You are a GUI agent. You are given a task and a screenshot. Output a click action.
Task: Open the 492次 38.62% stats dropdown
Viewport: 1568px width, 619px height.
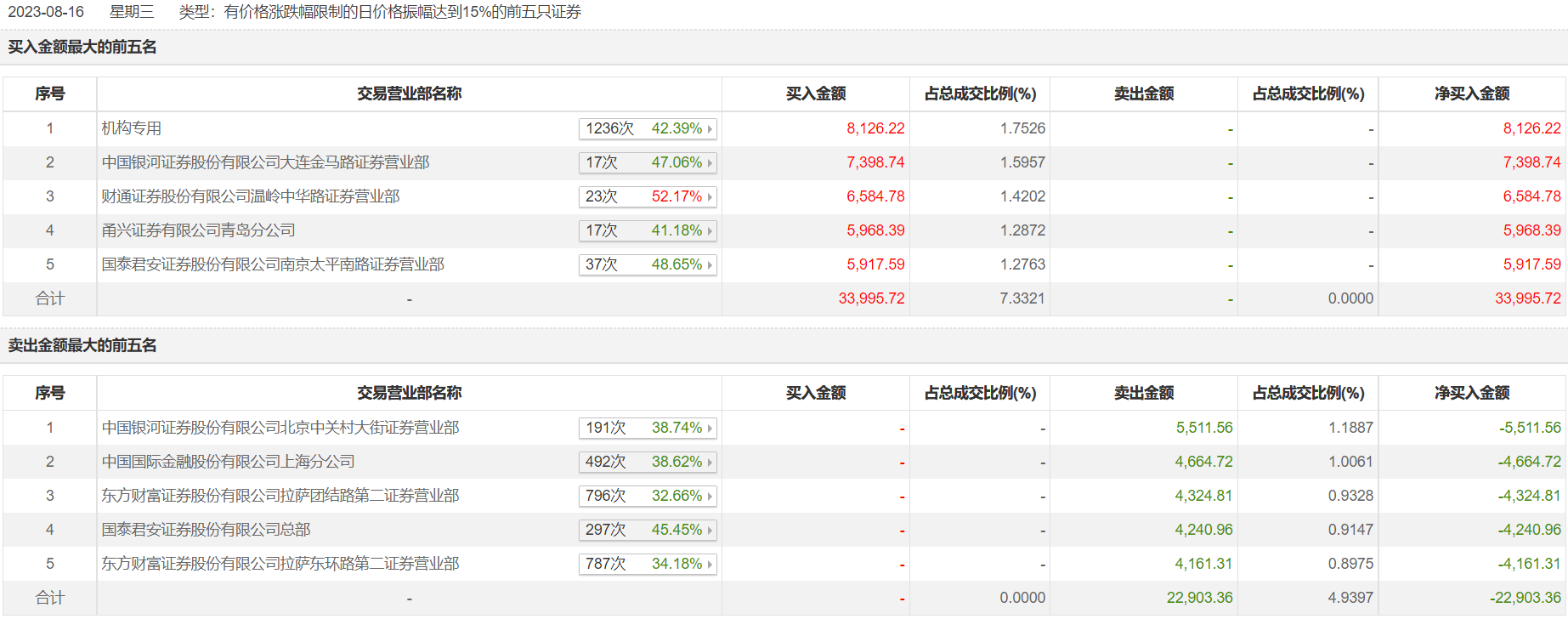click(x=648, y=462)
